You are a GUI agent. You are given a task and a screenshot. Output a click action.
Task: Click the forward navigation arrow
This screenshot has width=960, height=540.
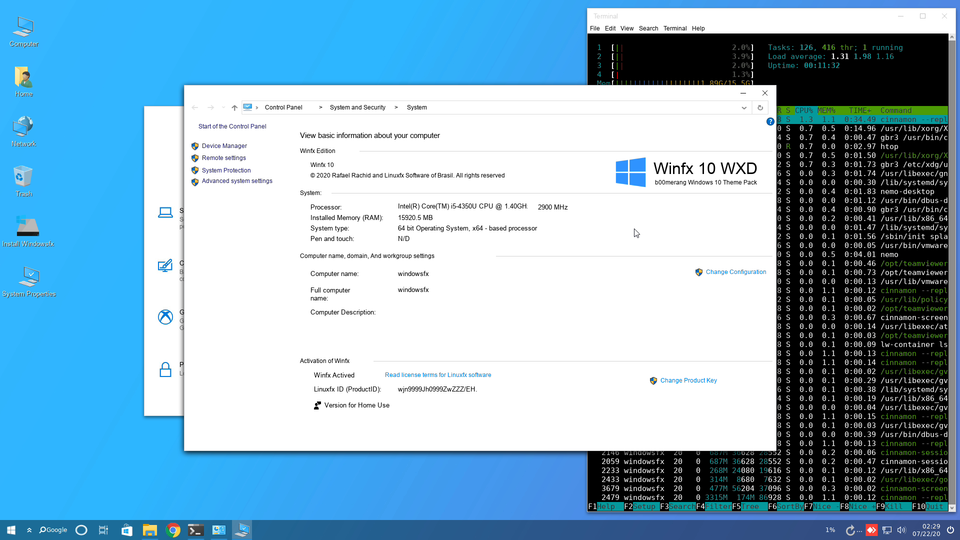coord(211,108)
